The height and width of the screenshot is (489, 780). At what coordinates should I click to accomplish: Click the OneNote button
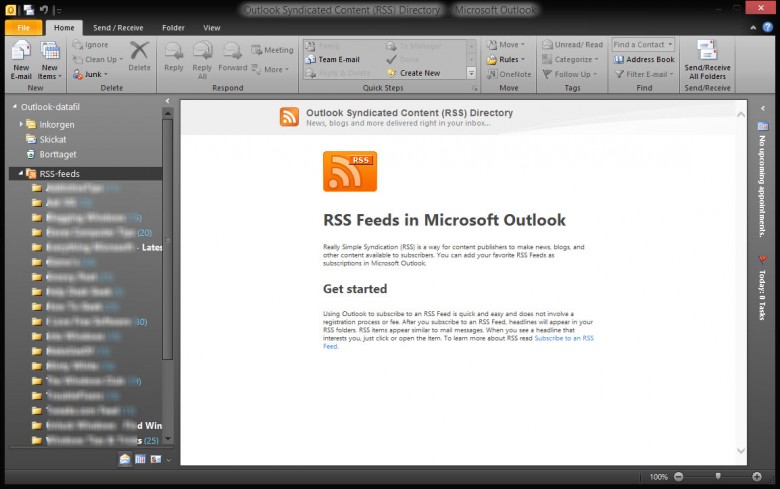pos(508,74)
